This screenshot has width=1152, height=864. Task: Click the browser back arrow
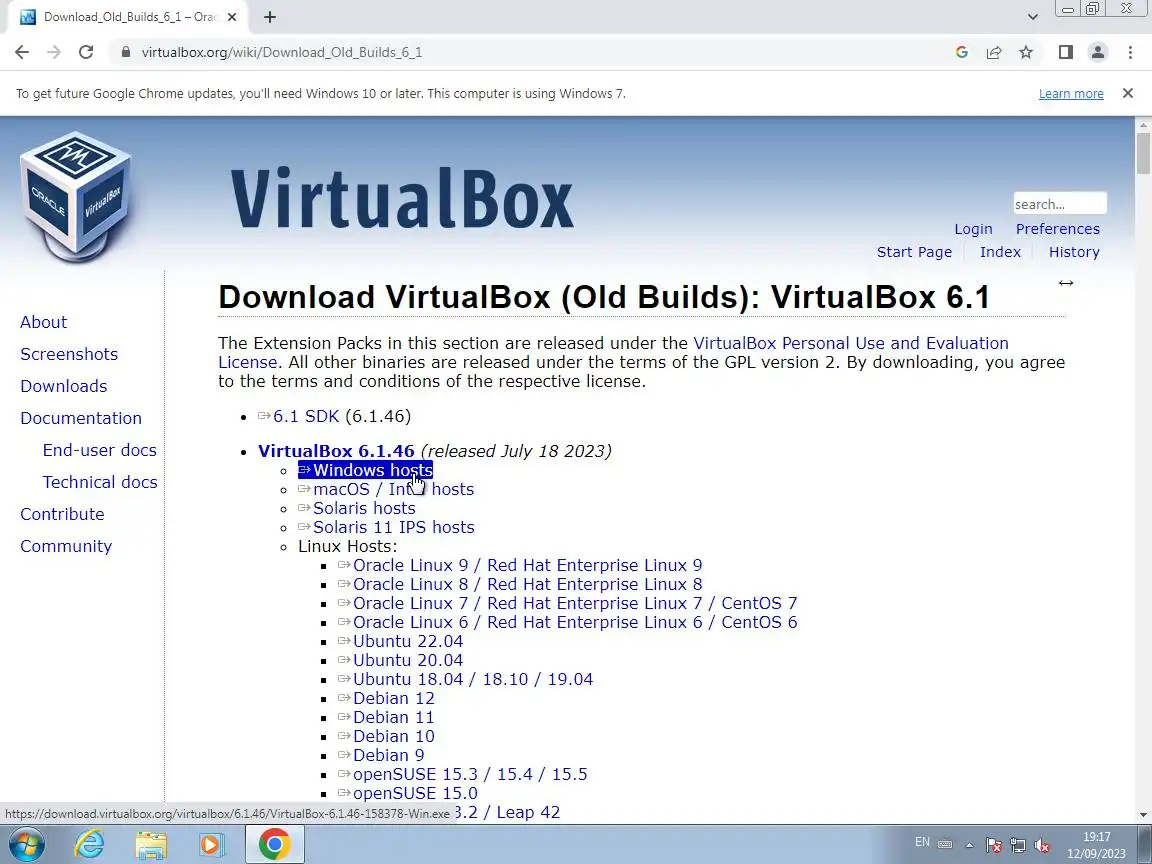point(22,52)
